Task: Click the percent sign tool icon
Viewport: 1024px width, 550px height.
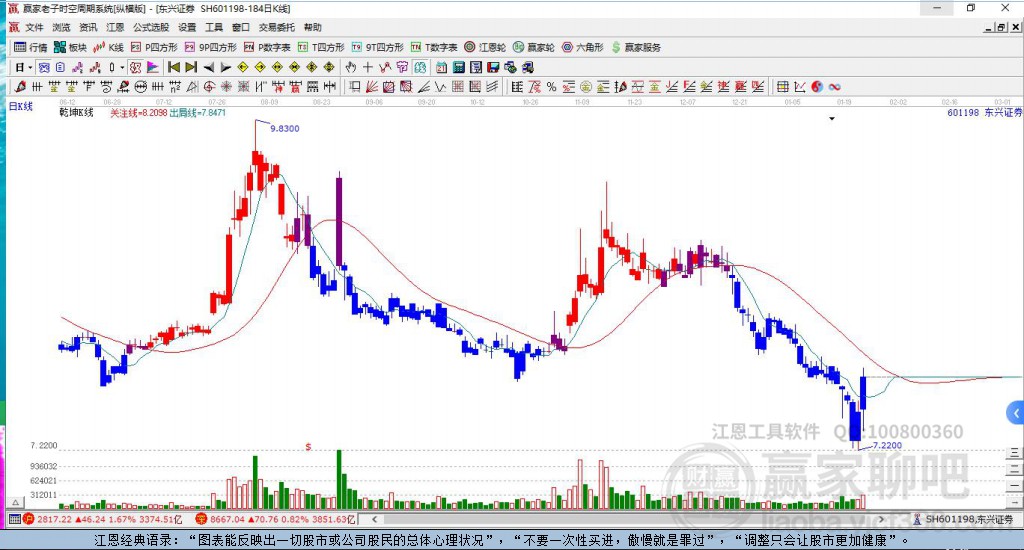Action: (x=551, y=87)
